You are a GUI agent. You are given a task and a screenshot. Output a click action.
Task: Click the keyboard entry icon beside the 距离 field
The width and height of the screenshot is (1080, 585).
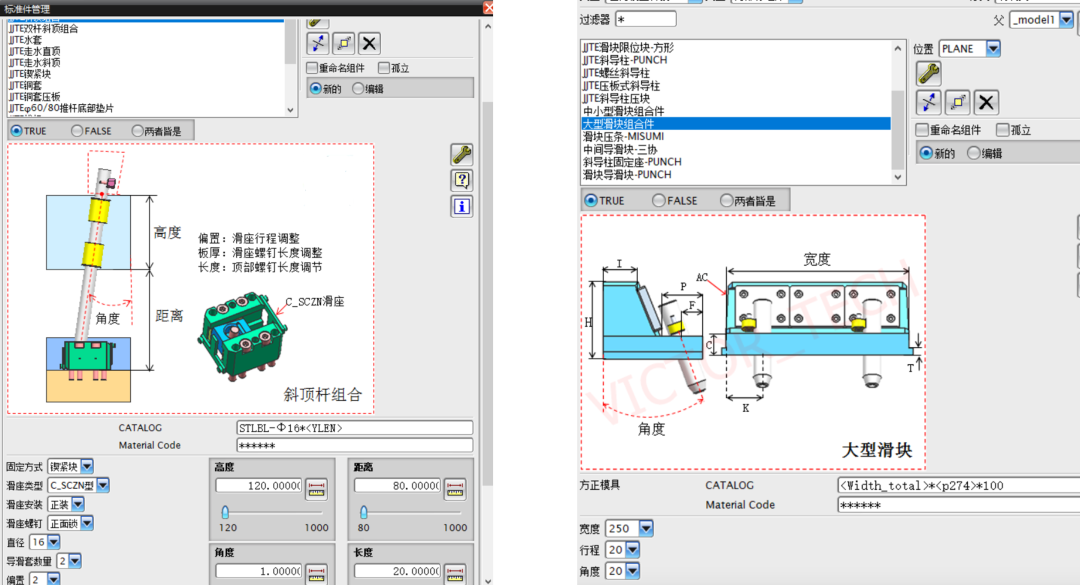453,487
